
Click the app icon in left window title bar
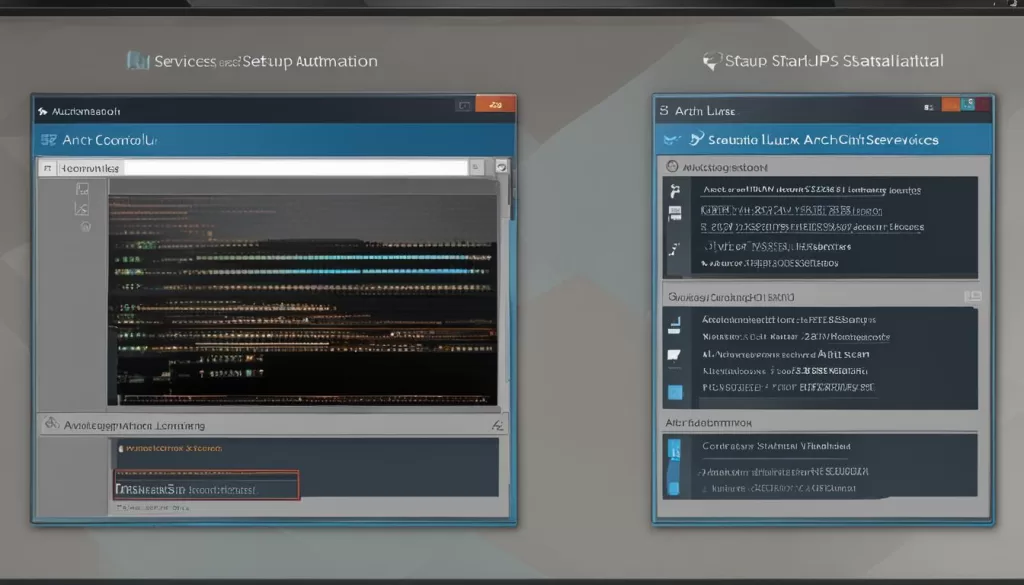click(43, 112)
